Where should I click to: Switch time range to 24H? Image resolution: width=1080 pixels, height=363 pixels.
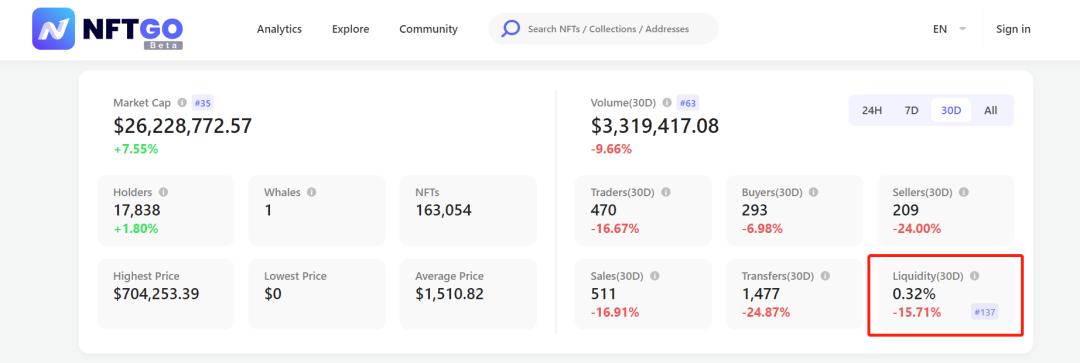[x=872, y=110]
